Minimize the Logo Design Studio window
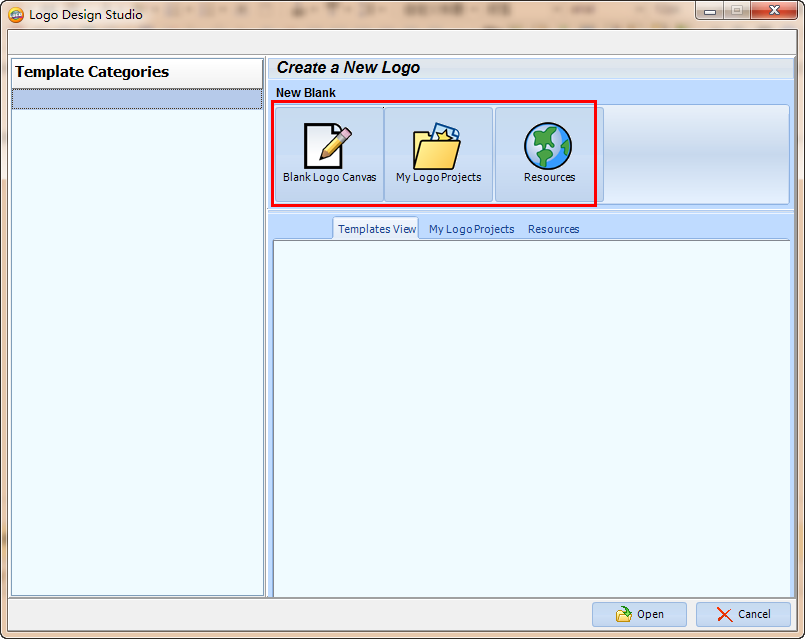The width and height of the screenshot is (805, 639). click(x=710, y=10)
